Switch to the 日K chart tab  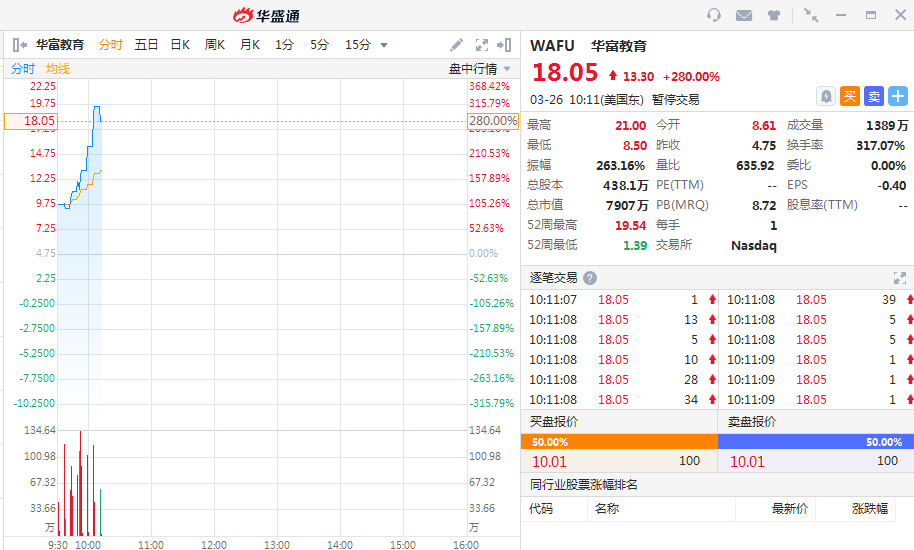180,45
